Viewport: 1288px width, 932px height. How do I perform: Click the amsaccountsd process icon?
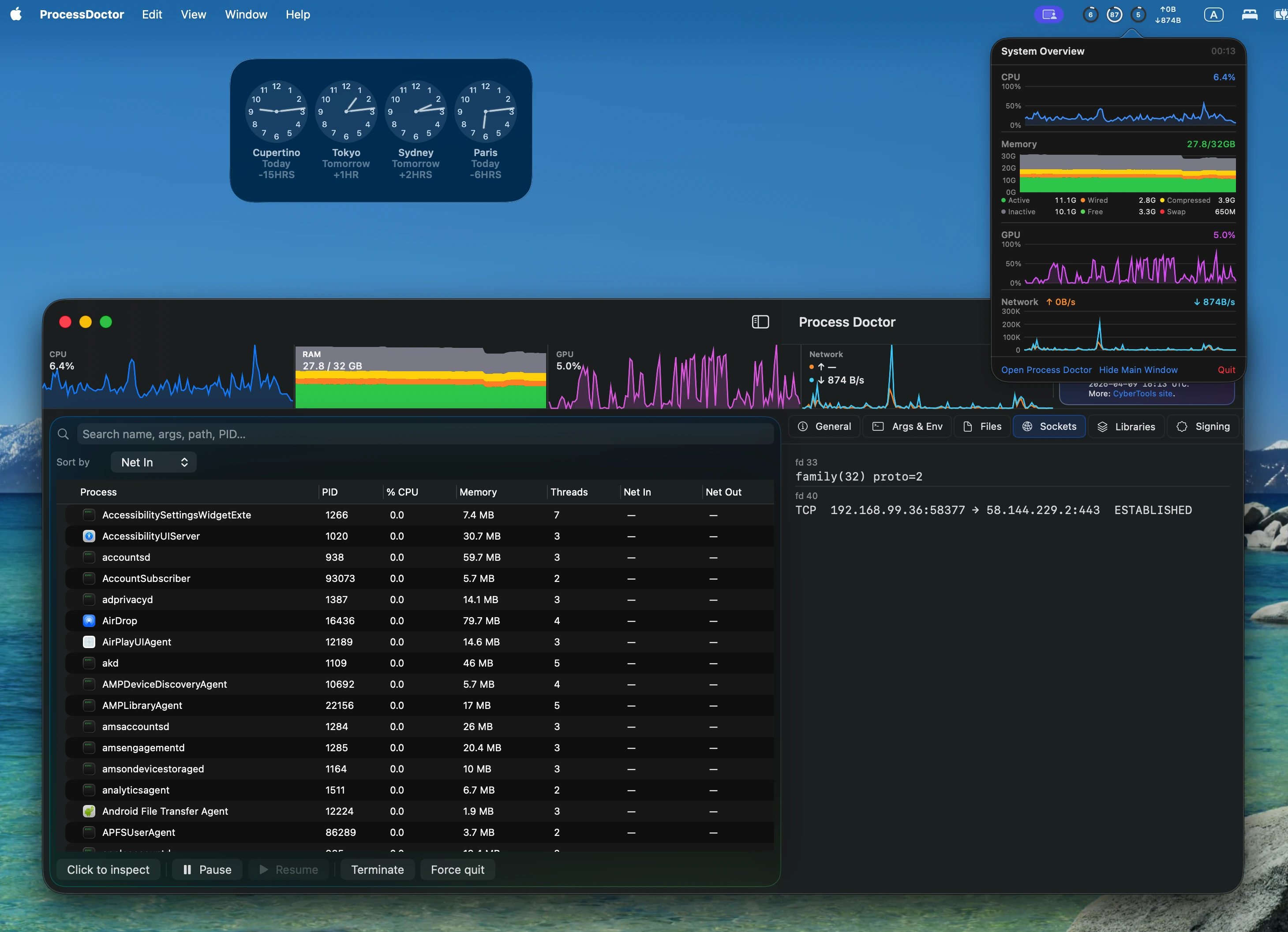(x=89, y=727)
